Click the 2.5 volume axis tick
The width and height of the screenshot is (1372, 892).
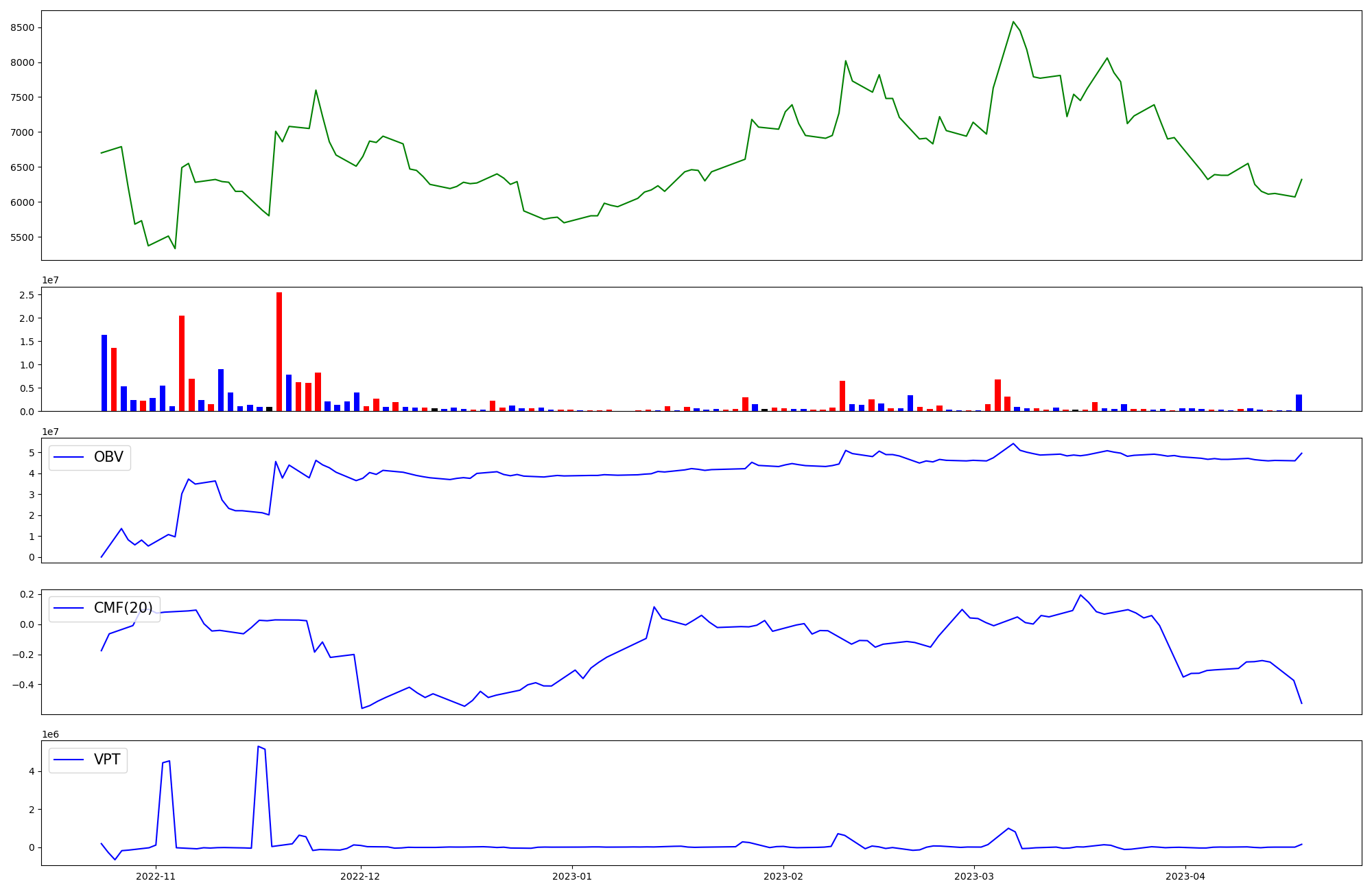pyautogui.click(x=27, y=295)
